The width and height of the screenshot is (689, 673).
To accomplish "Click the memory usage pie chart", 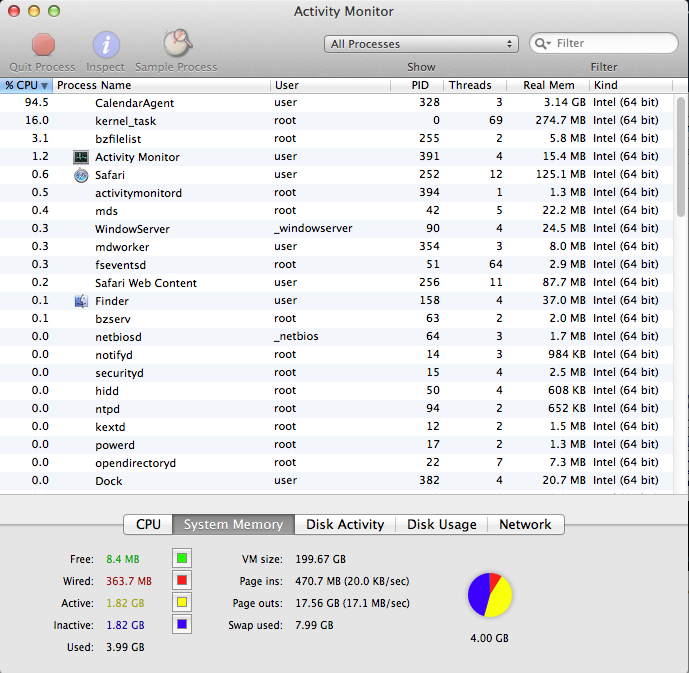I will click(490, 595).
